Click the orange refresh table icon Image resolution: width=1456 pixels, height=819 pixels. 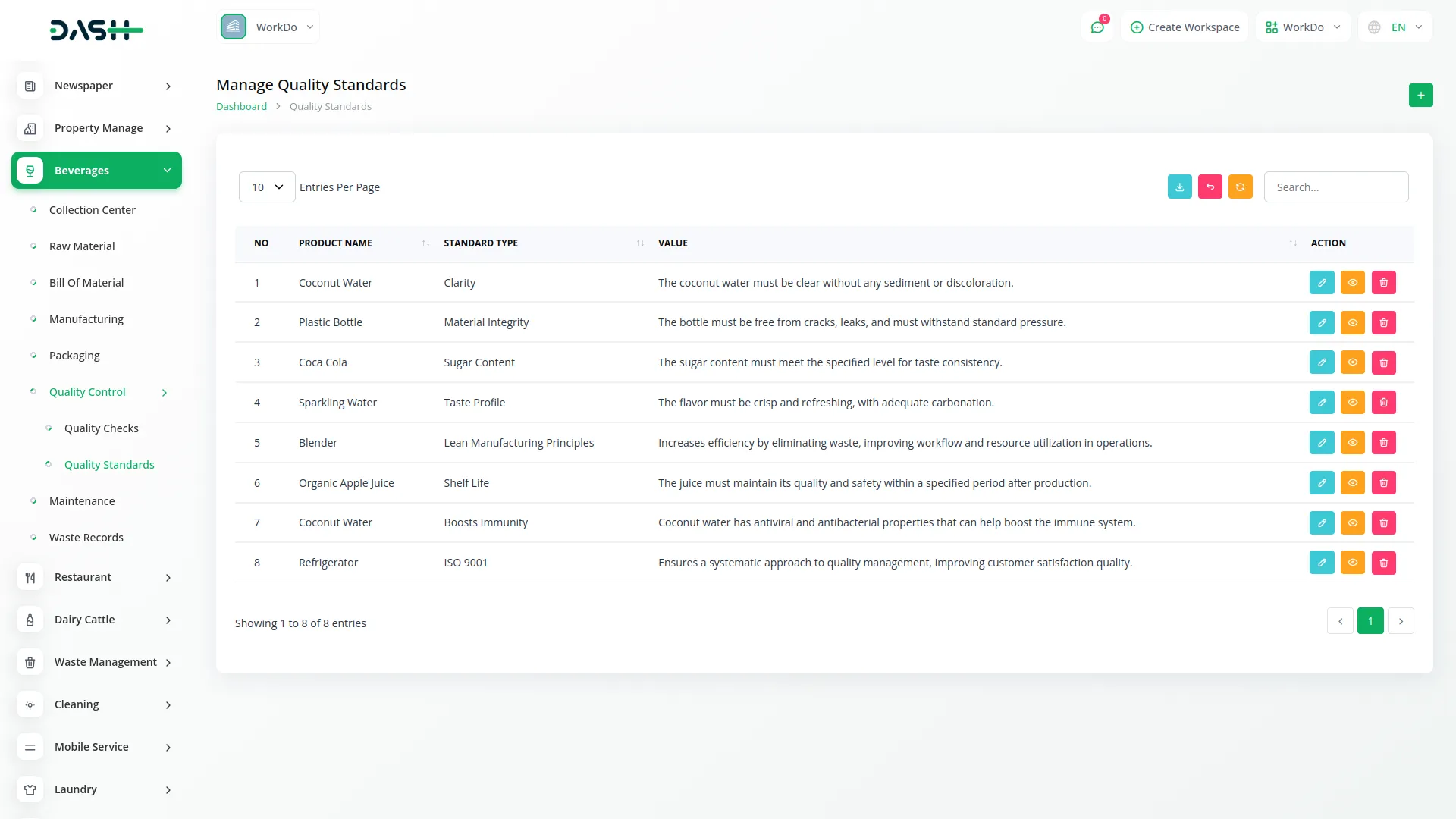pos(1240,187)
